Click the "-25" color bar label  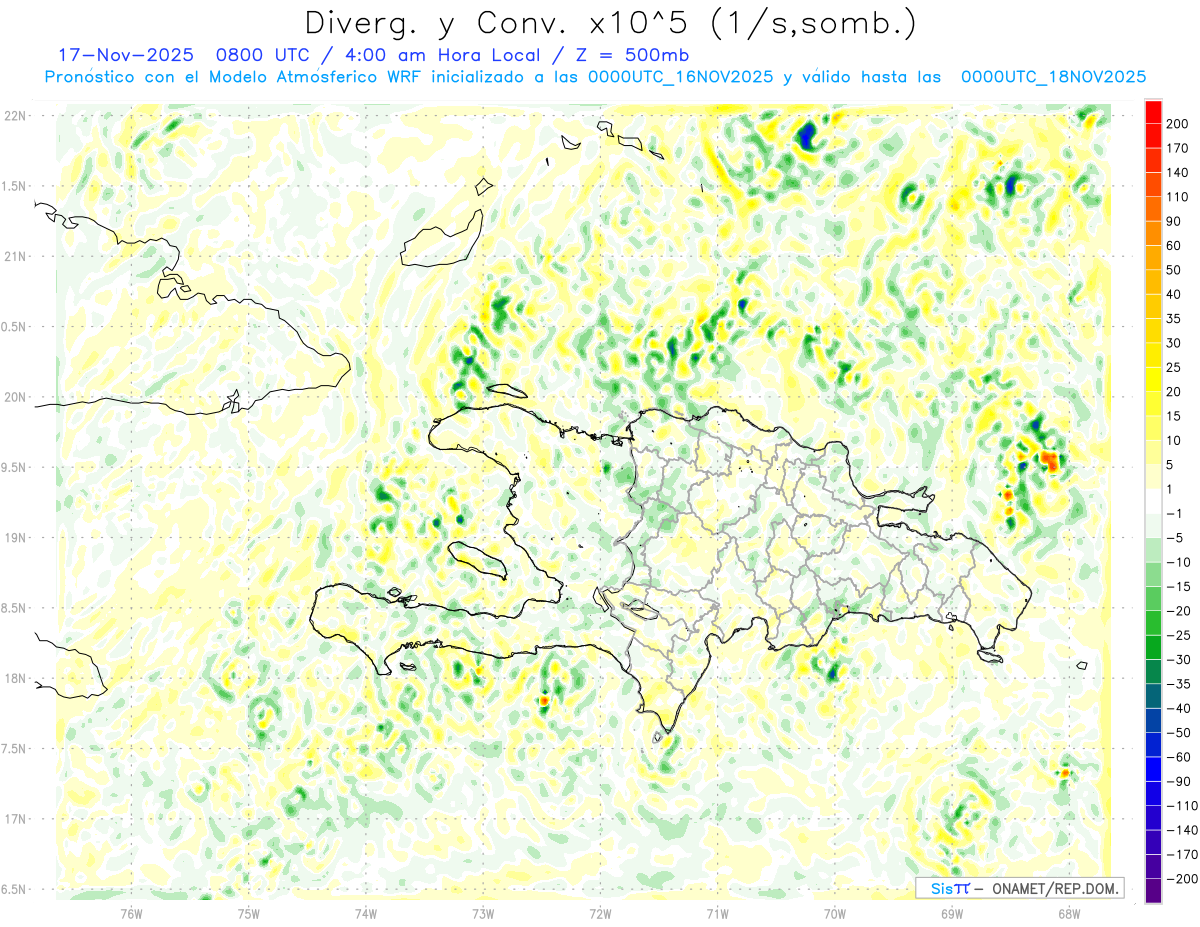1179,635
